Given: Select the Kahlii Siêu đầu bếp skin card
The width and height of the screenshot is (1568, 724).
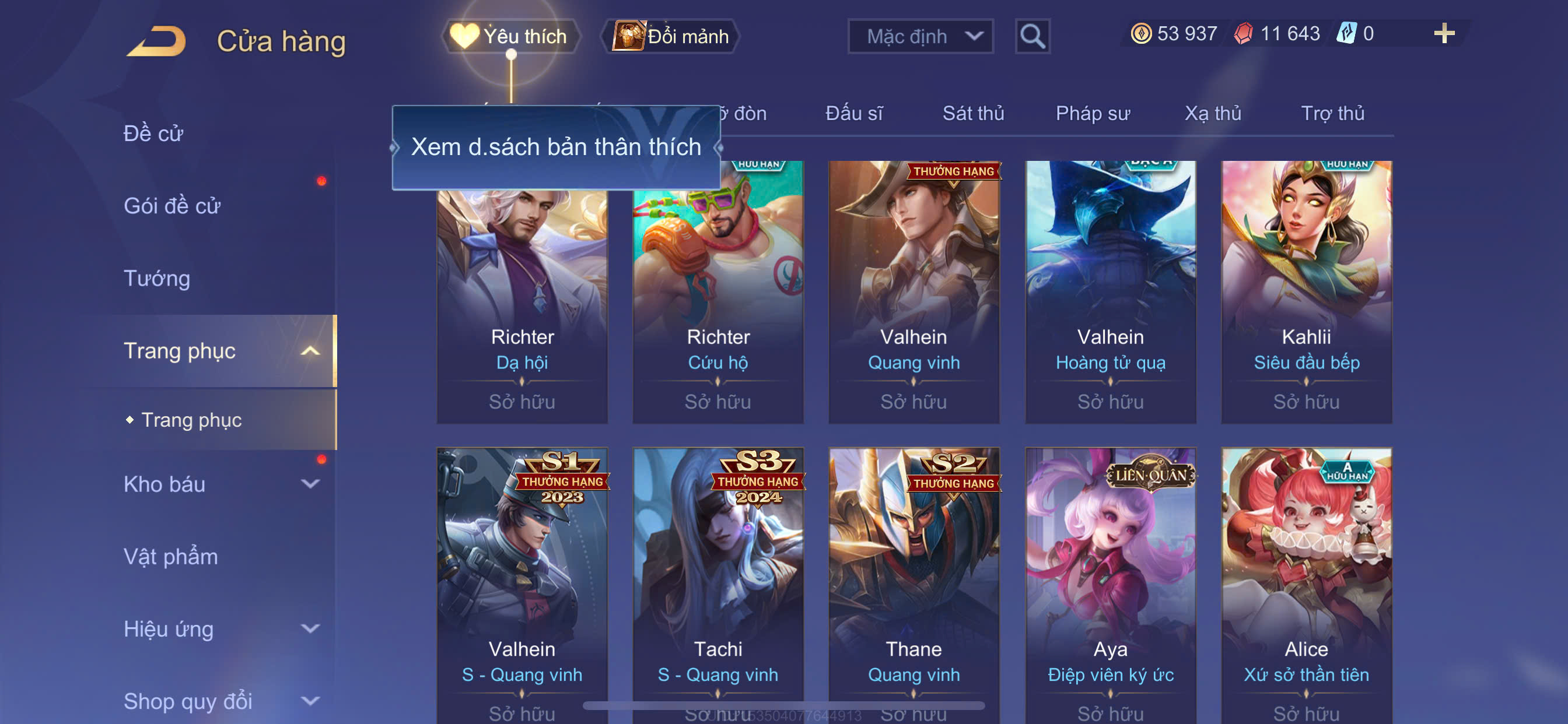Looking at the screenshot, I should pyautogui.click(x=1306, y=292).
